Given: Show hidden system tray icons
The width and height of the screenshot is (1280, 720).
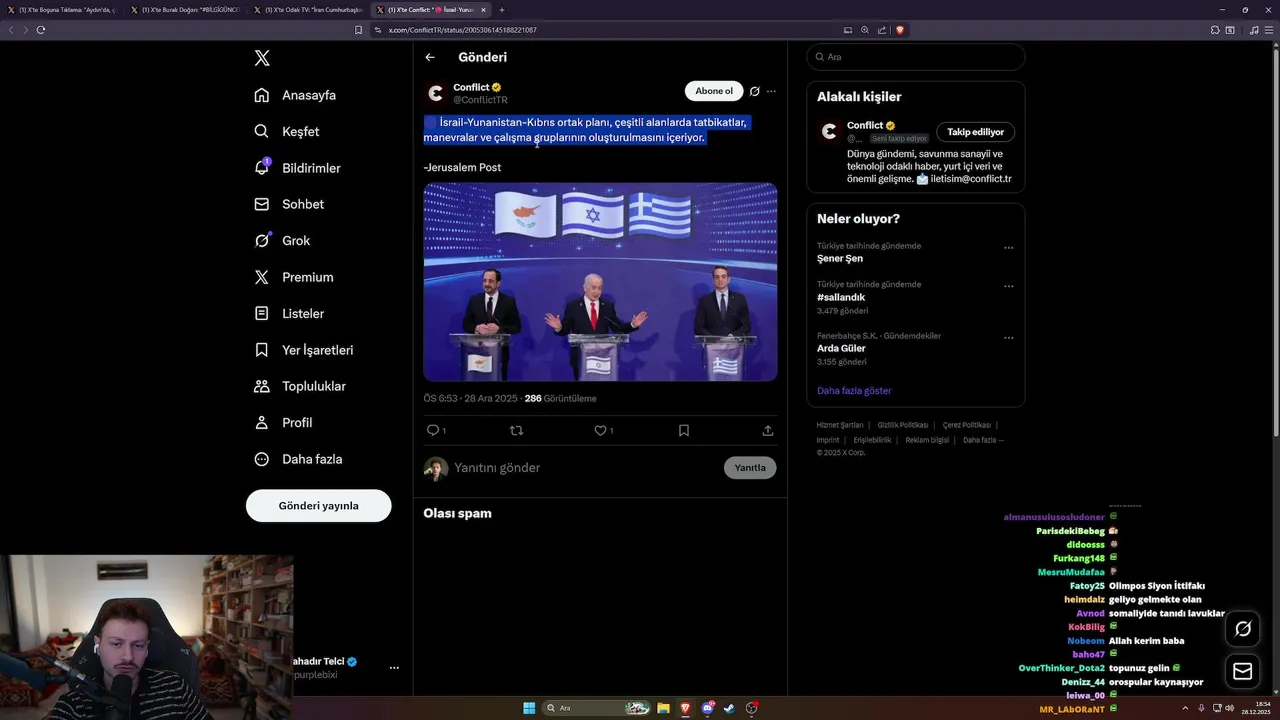Looking at the screenshot, I should point(1184,708).
